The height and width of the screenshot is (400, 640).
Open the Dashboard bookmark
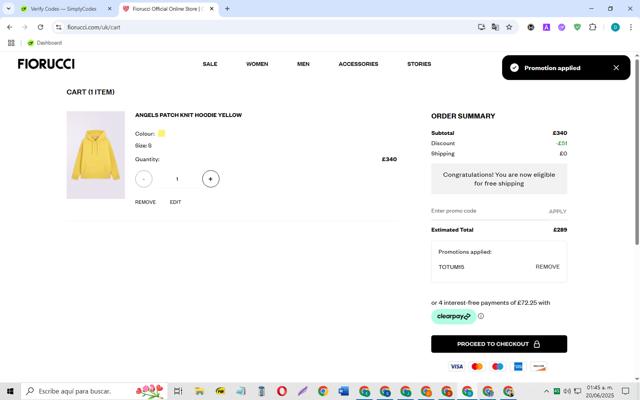pos(45,43)
